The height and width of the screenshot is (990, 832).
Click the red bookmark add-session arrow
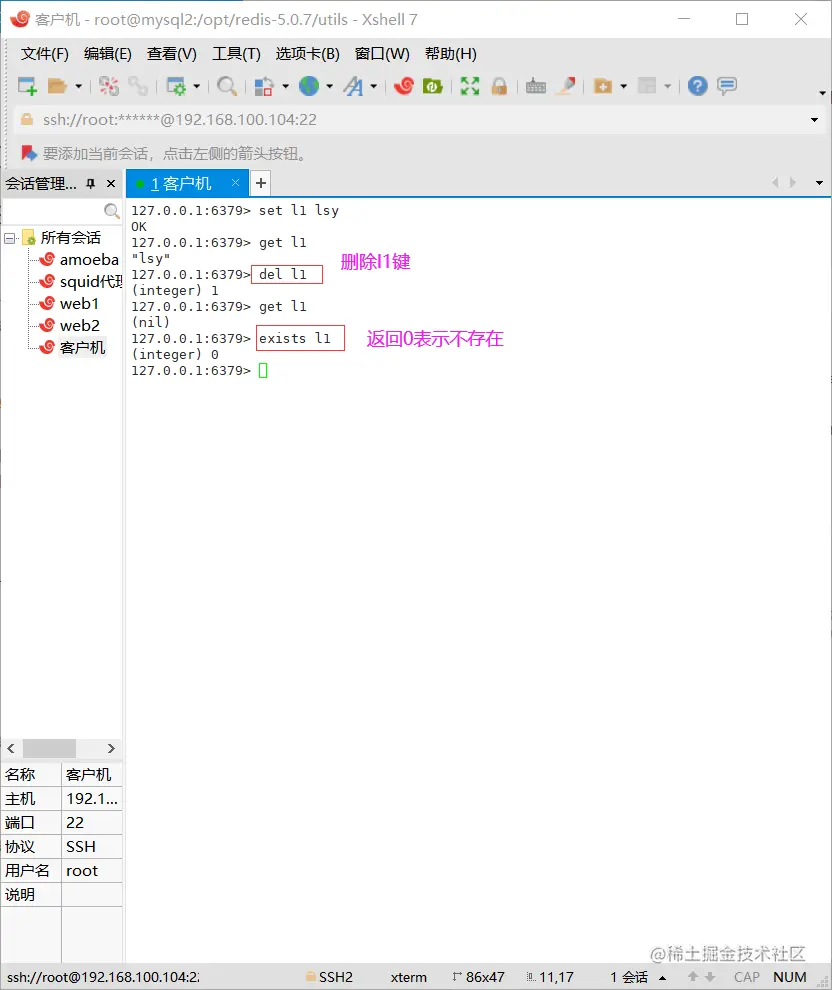click(x=28, y=153)
